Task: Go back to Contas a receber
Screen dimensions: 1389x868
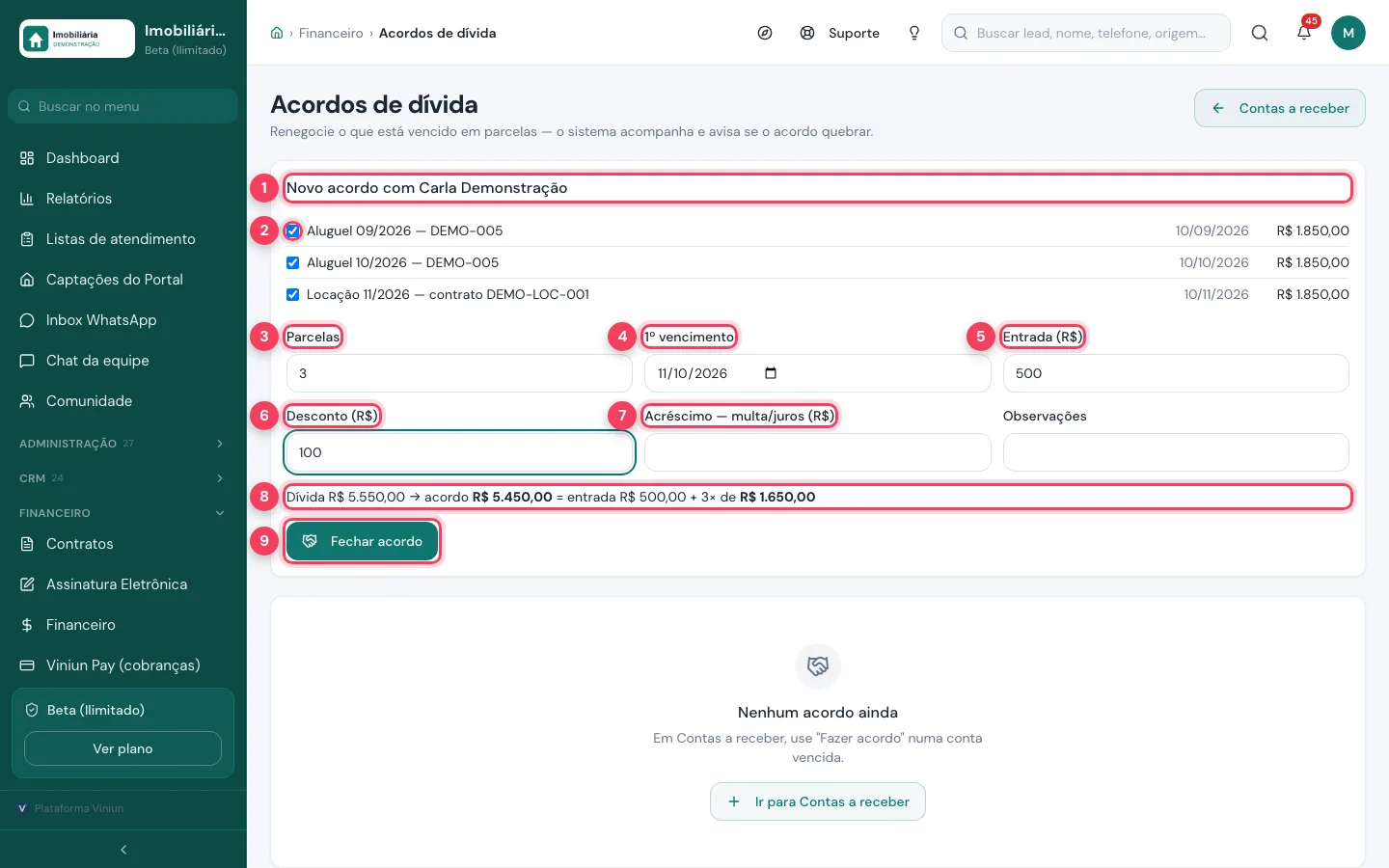Action: point(1280,108)
